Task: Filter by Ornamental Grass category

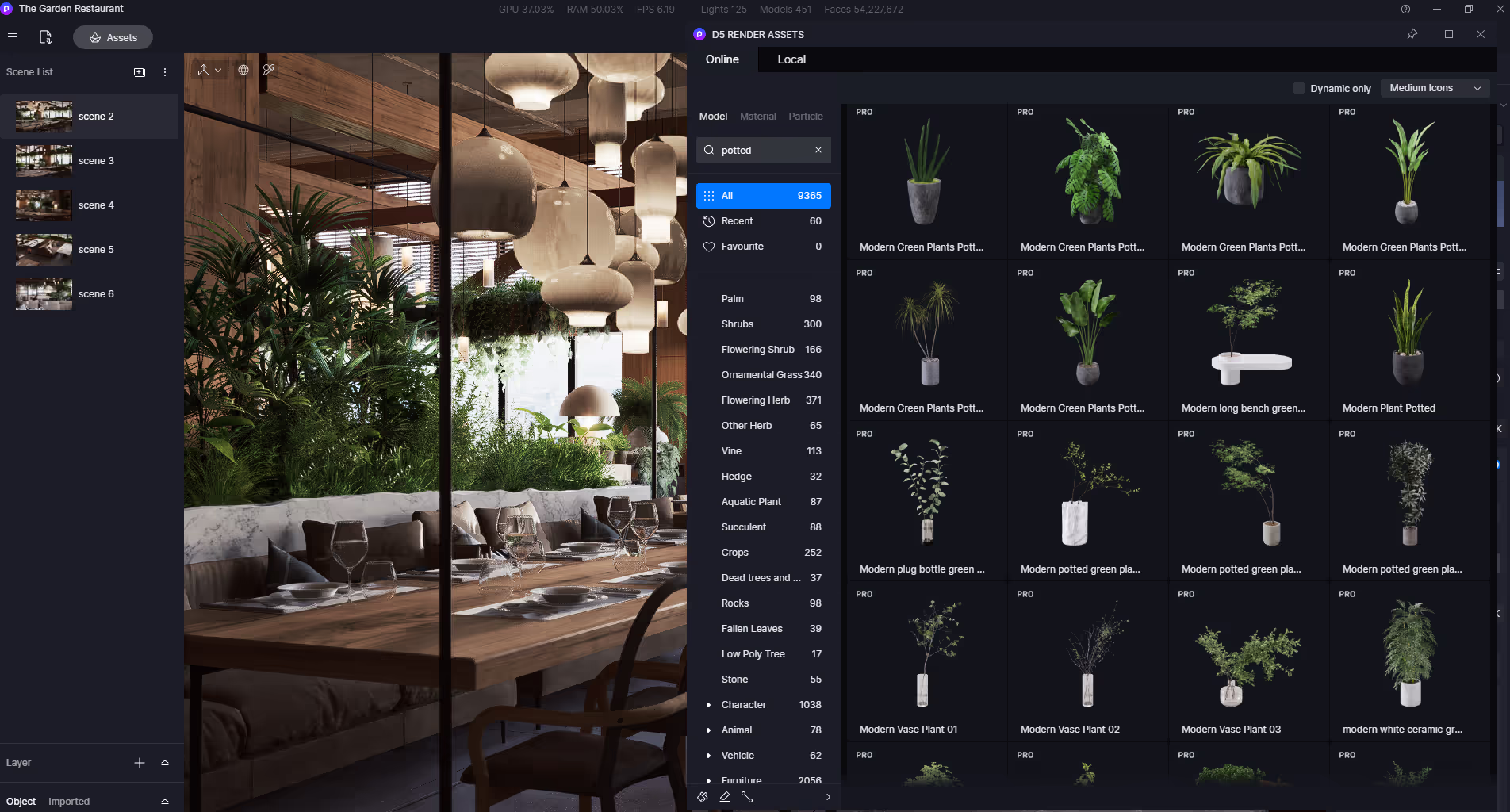Action: click(x=764, y=375)
